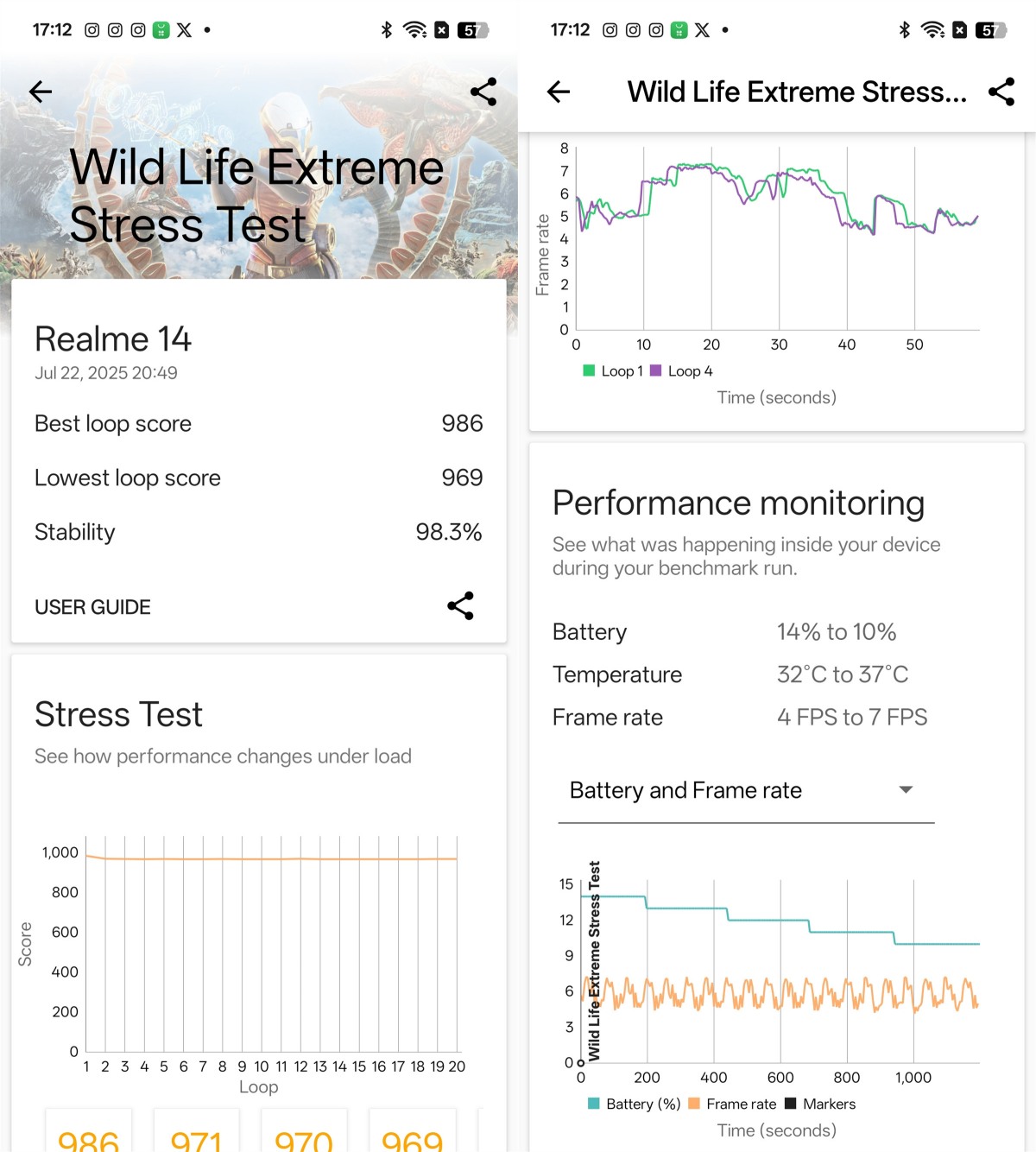Go back from Wild Life Extreme Stress header
Image resolution: width=1036 pixels, height=1152 pixels.
pyautogui.click(x=559, y=92)
